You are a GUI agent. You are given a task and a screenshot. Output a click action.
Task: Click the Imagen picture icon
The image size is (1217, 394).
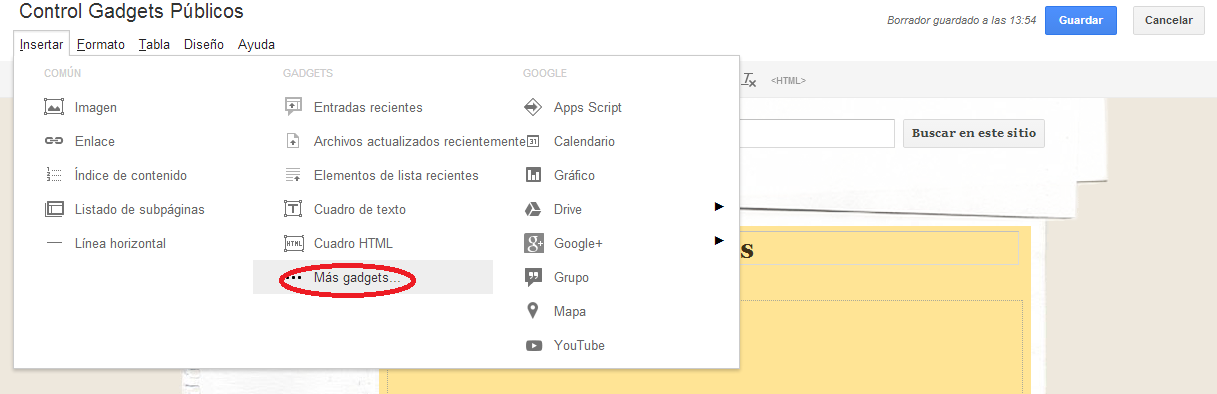tap(54, 107)
